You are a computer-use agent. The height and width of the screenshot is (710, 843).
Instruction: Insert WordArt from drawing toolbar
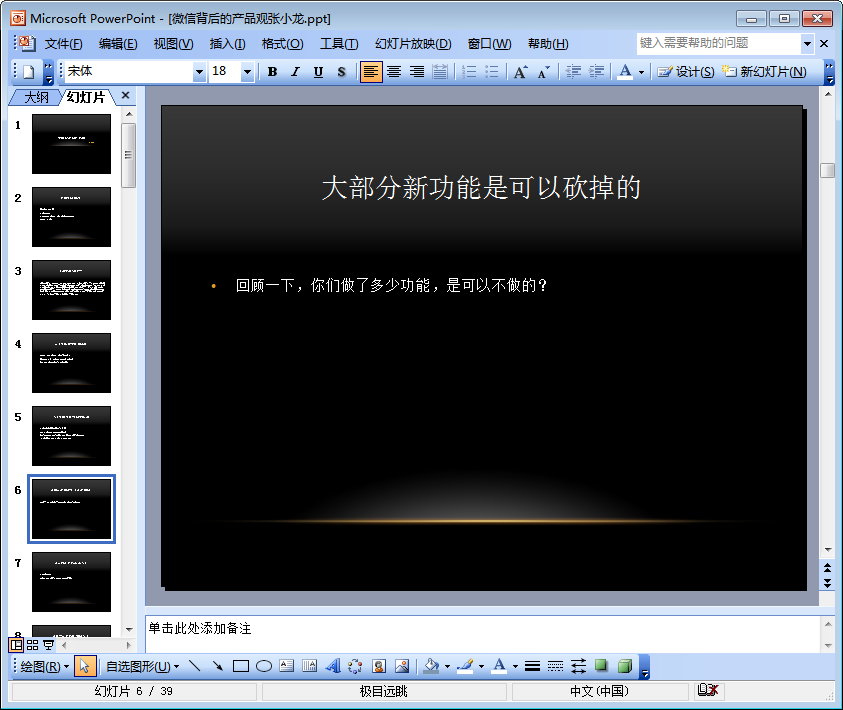pos(333,666)
